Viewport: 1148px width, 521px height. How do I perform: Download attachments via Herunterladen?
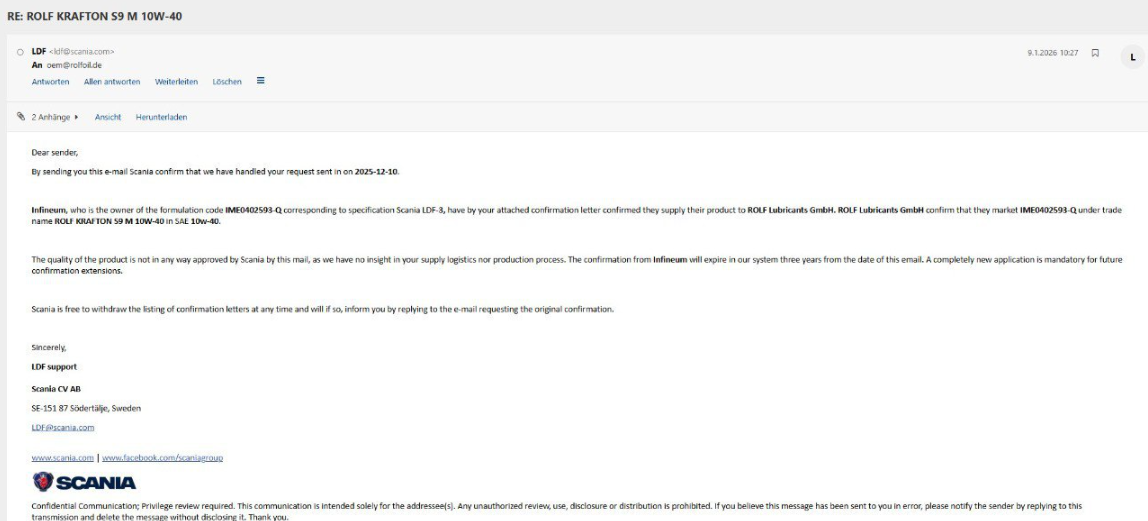point(161,117)
